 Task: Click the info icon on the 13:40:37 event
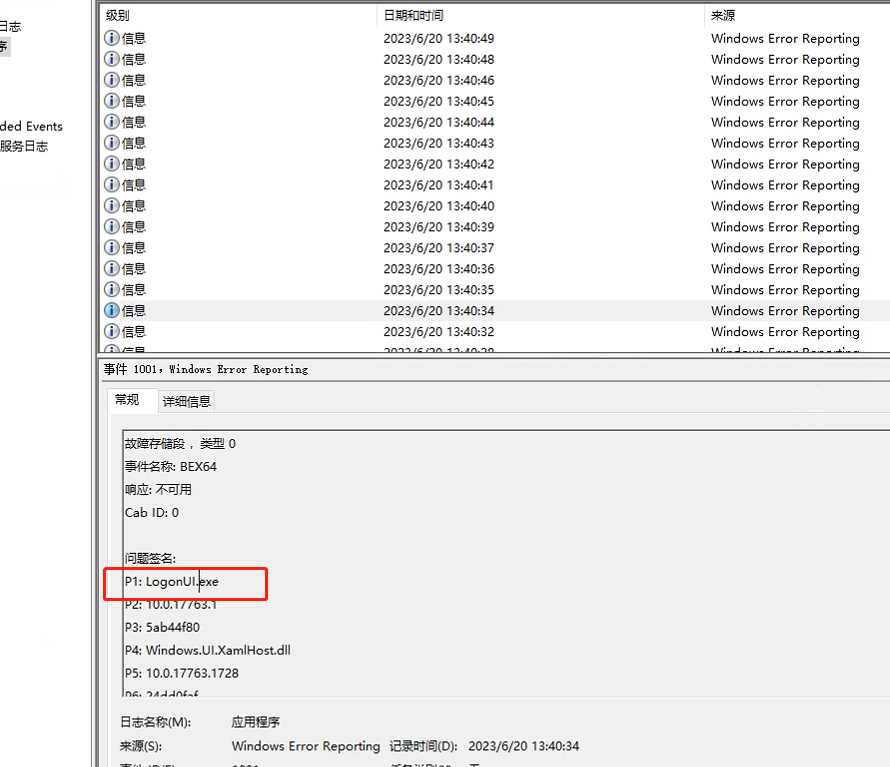point(110,247)
